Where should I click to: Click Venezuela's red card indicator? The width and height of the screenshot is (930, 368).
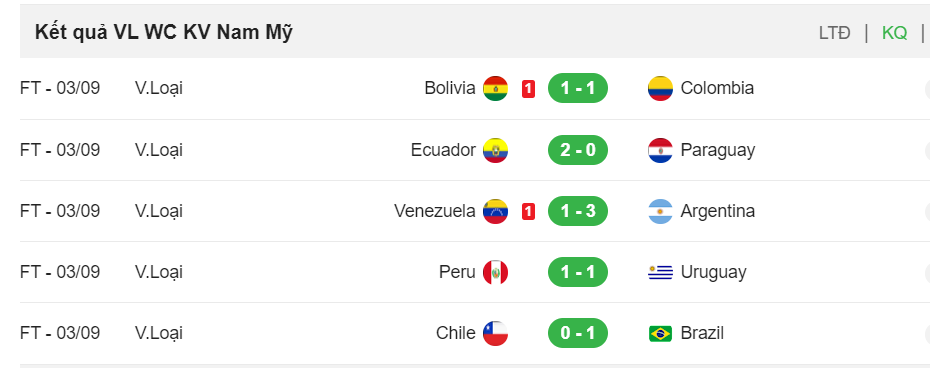528,211
